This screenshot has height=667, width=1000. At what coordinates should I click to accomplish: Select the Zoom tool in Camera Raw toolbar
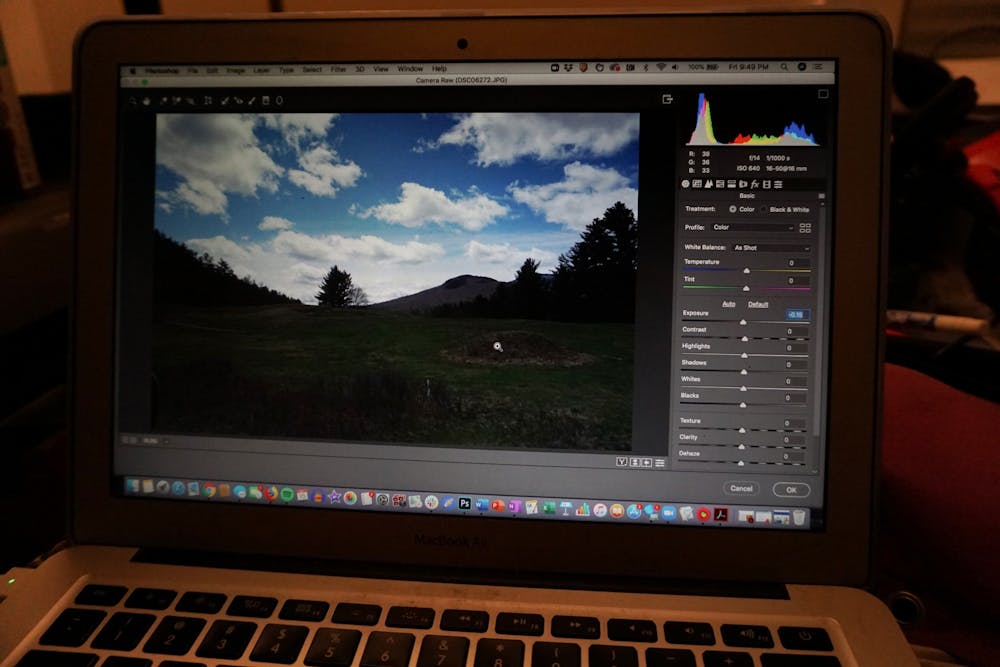(x=132, y=100)
